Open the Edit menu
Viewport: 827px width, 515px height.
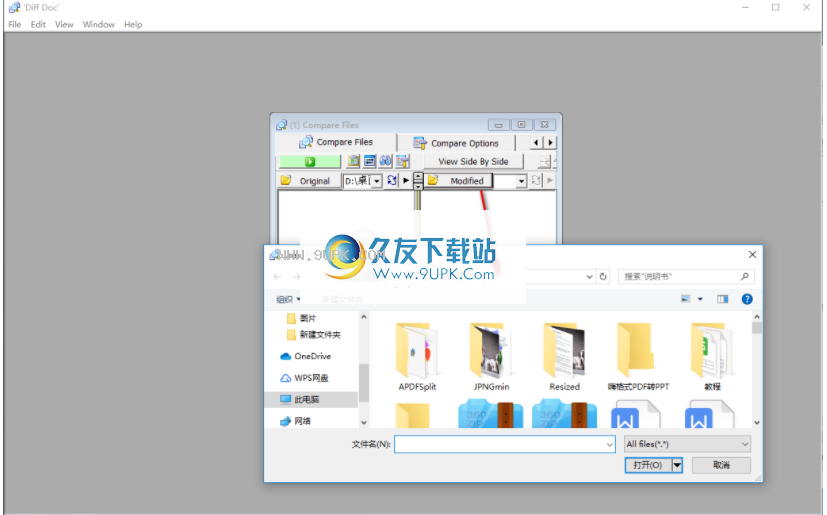click(x=38, y=24)
